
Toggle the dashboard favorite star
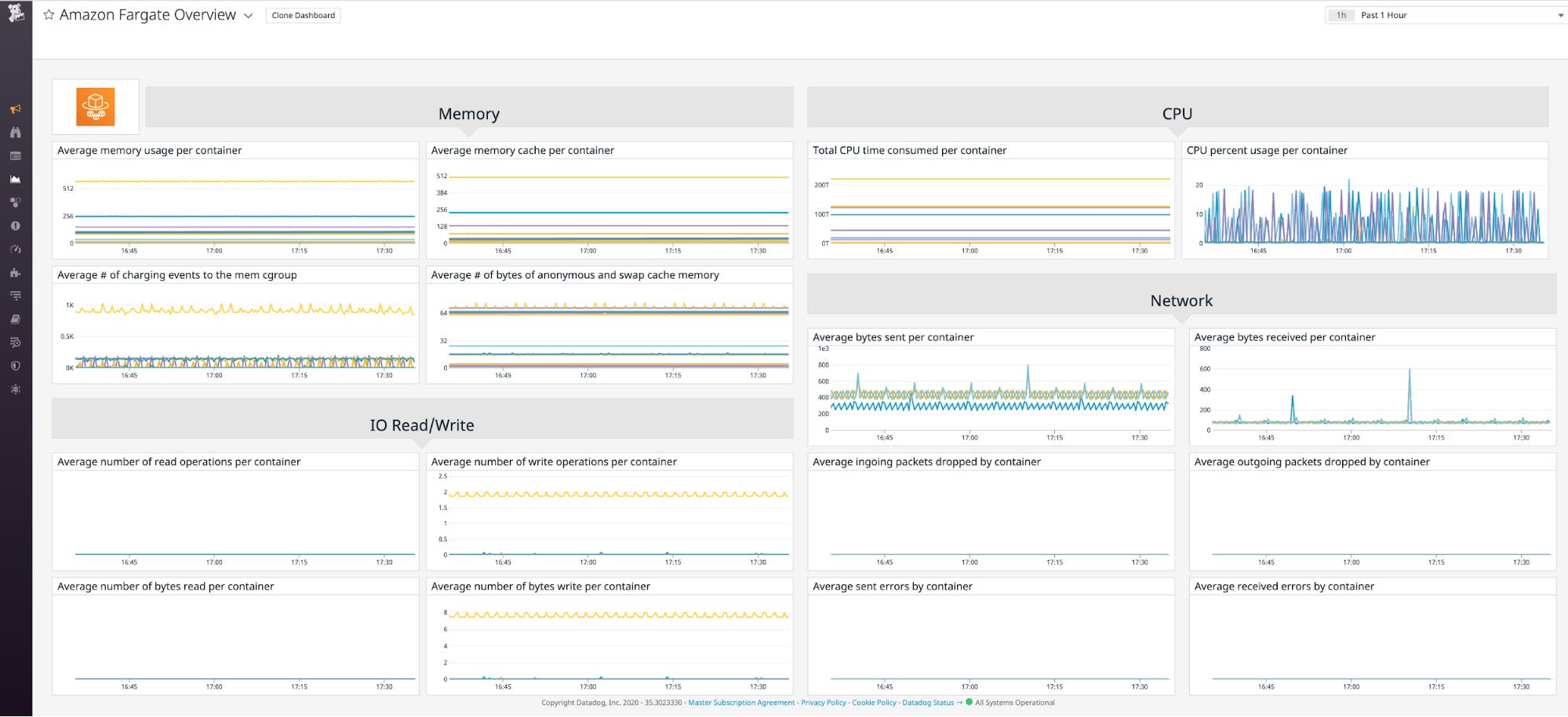[x=47, y=14]
